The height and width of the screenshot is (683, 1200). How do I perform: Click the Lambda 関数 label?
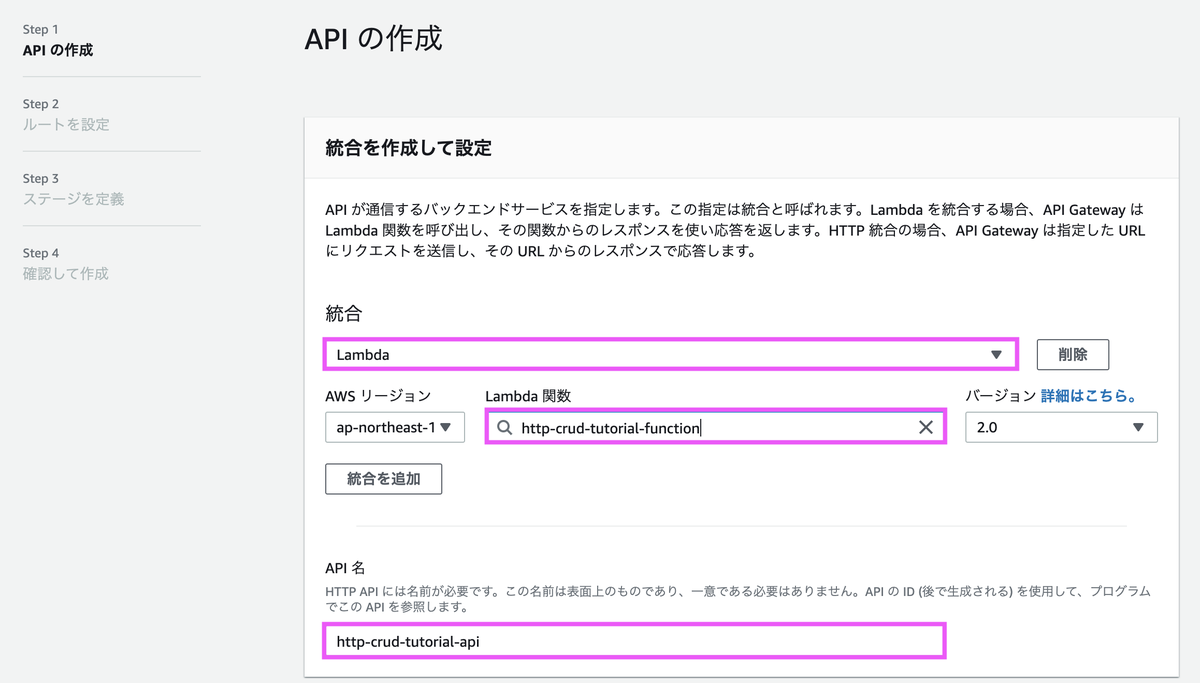[x=528, y=396]
